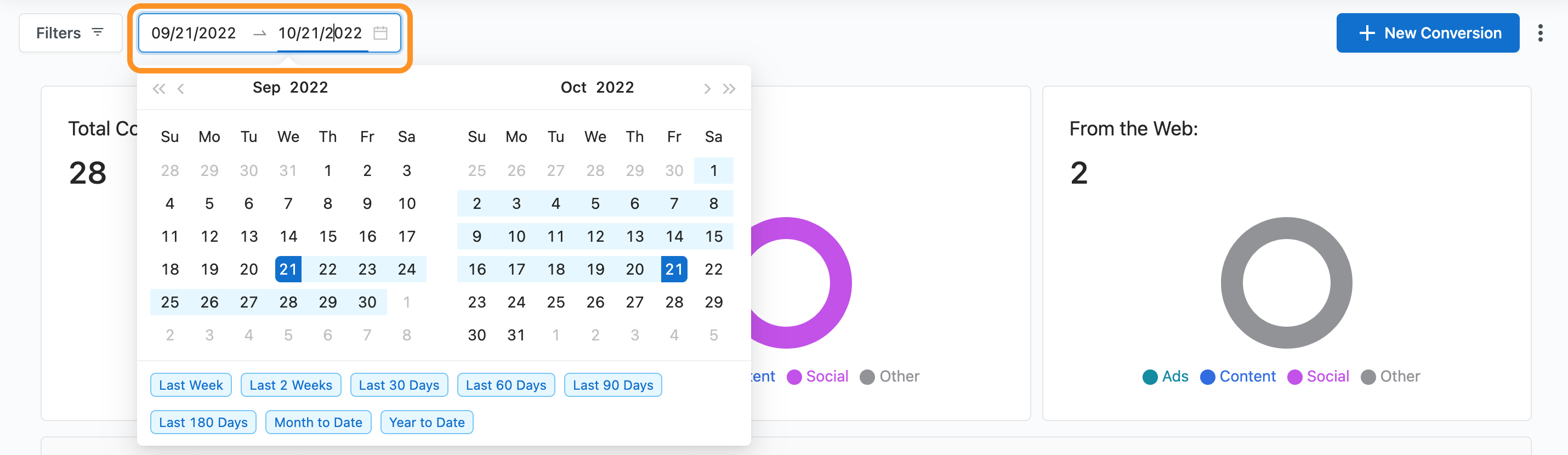Advance to next month with right chevron
Image resolution: width=1568 pixels, height=455 pixels.
coord(707,89)
